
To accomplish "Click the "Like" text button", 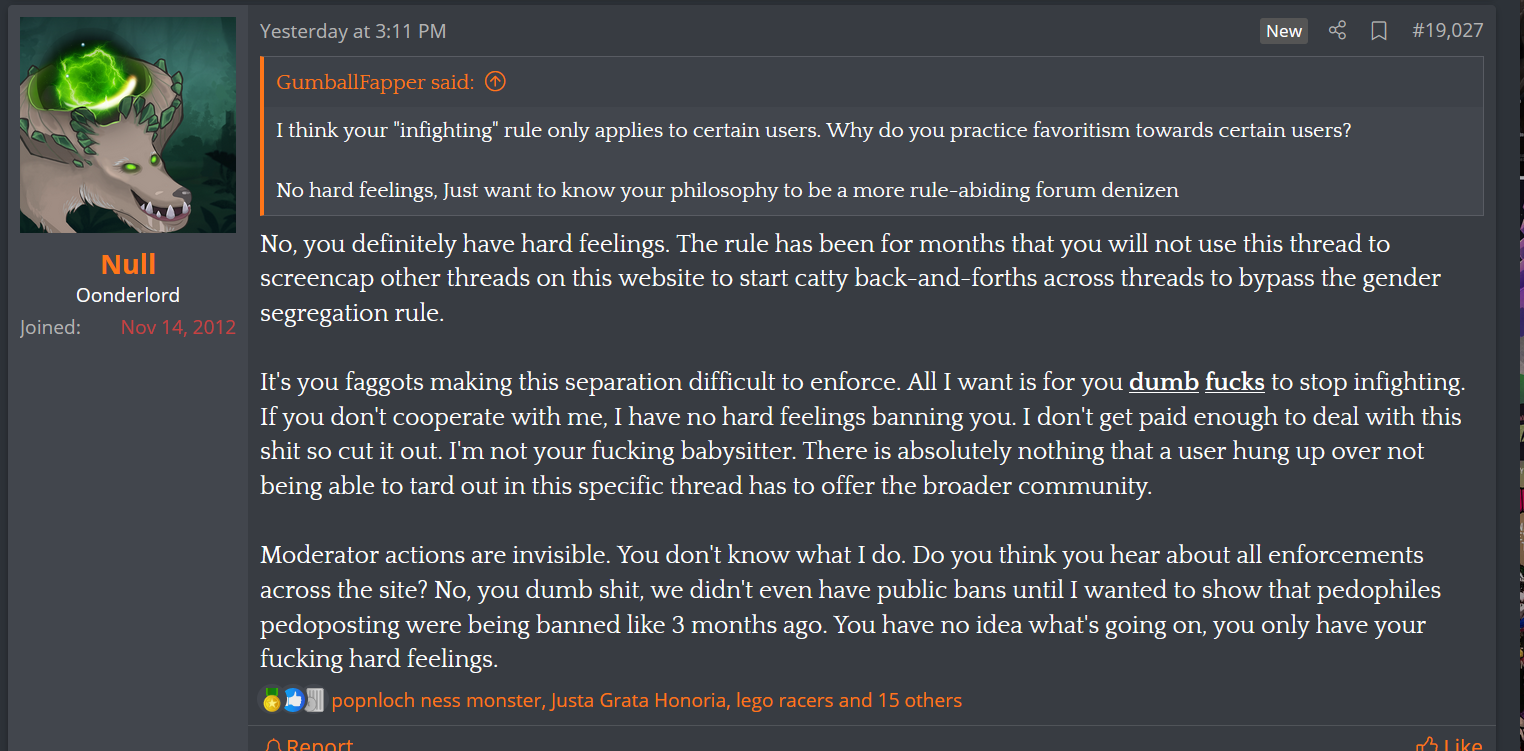I will click(x=1463, y=744).
